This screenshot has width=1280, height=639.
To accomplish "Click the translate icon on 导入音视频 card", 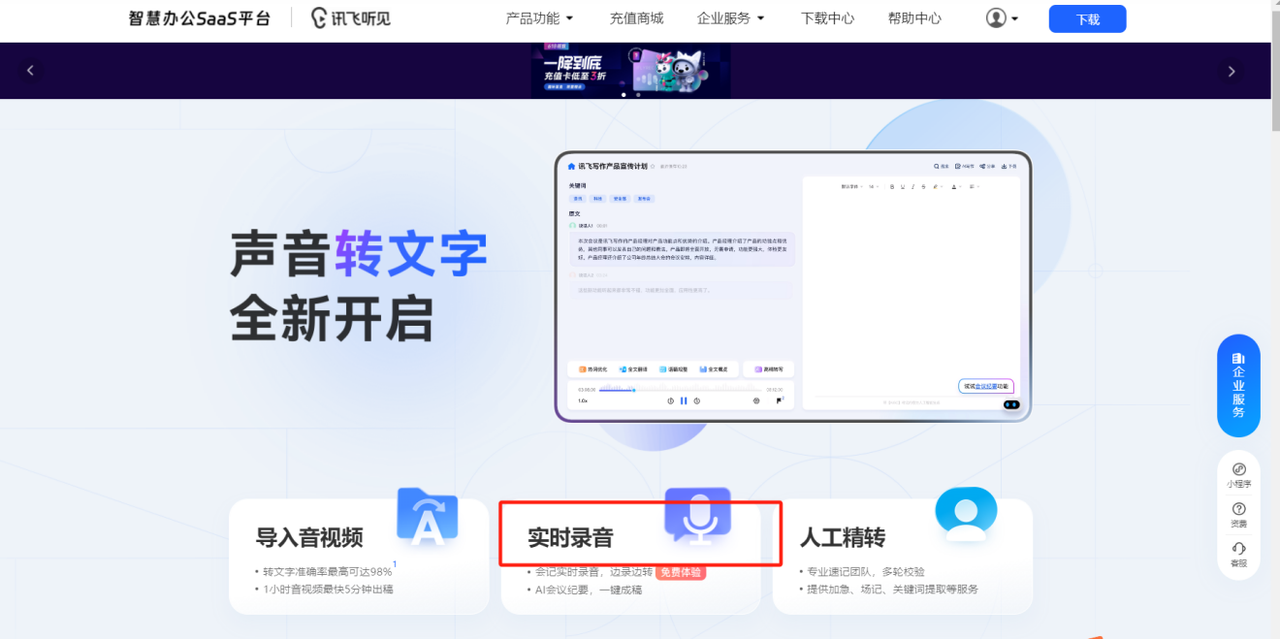I will (x=427, y=516).
